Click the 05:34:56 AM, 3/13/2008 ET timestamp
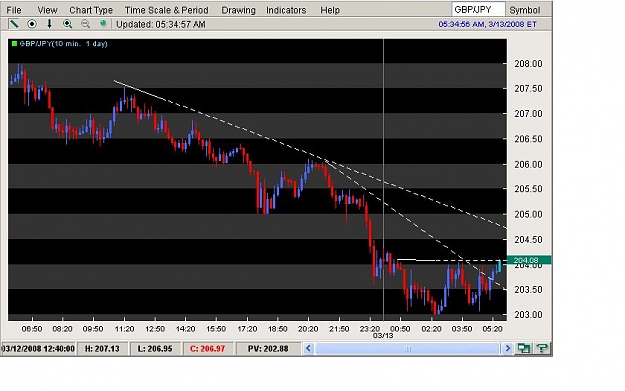625x391 pixels. [x=487, y=24]
